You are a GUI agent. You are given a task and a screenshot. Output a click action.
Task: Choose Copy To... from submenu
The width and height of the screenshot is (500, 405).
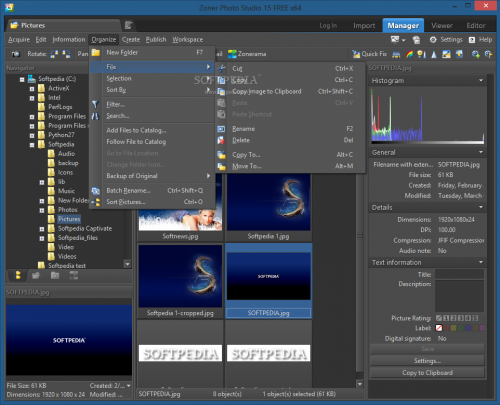tap(290, 155)
